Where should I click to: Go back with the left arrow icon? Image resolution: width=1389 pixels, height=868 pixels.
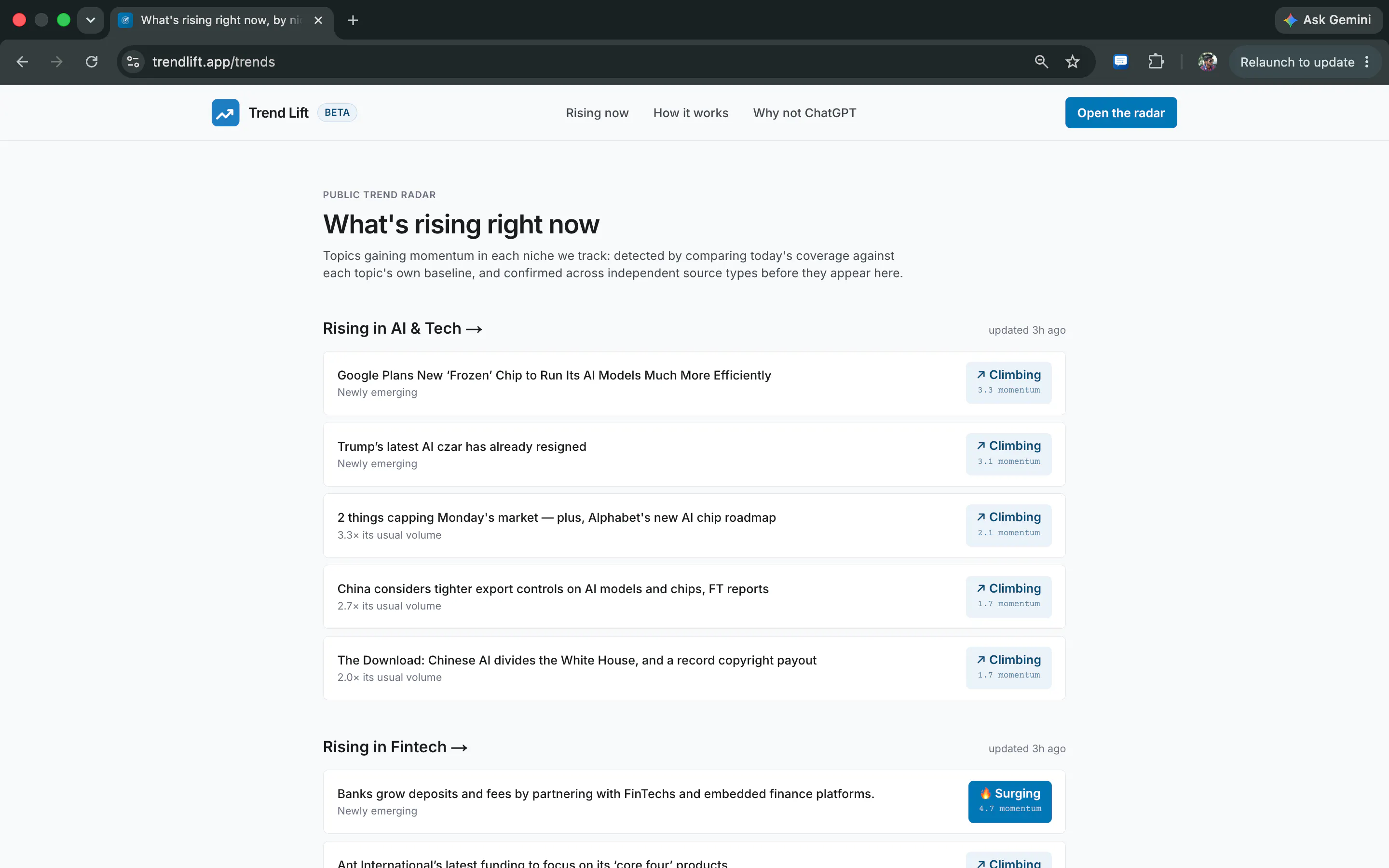click(22, 61)
